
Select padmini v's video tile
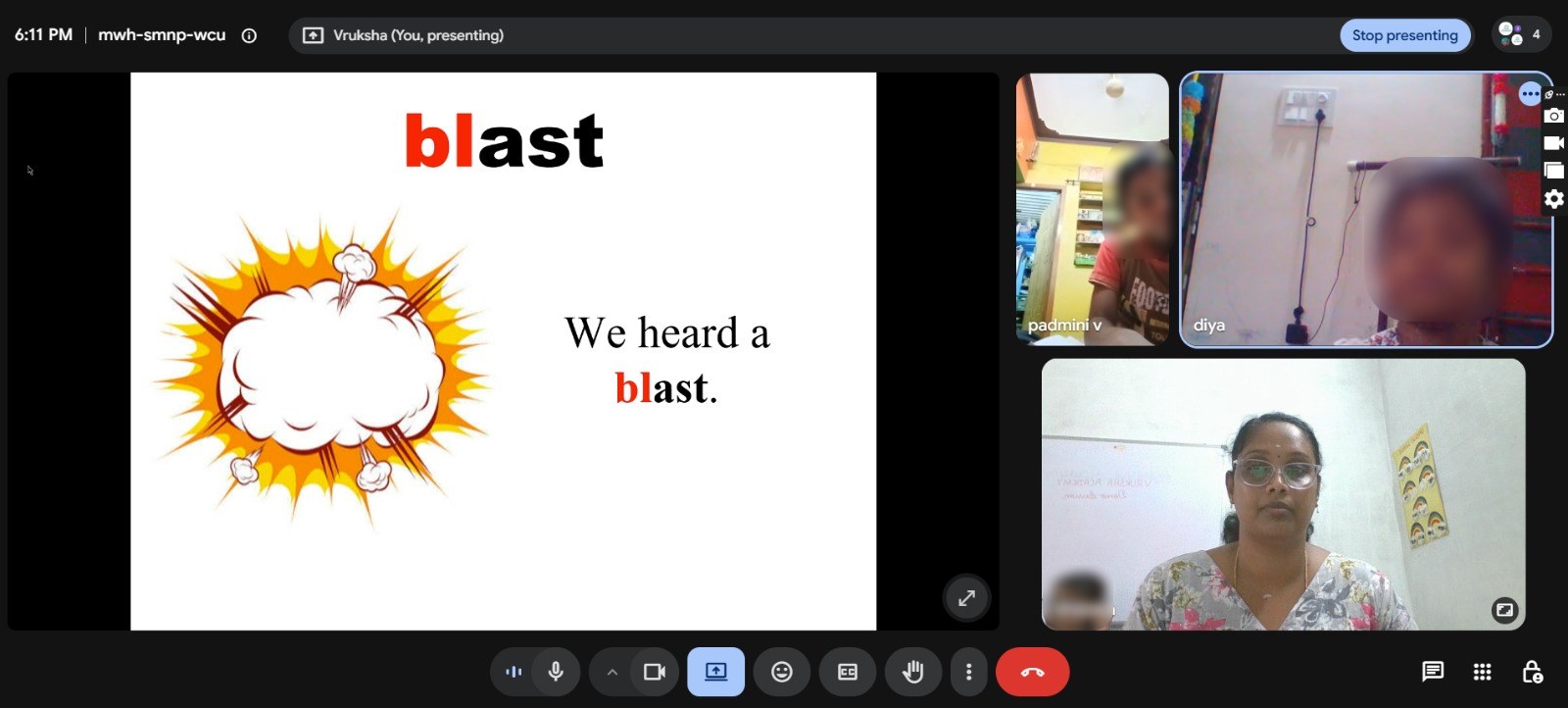pos(1093,209)
